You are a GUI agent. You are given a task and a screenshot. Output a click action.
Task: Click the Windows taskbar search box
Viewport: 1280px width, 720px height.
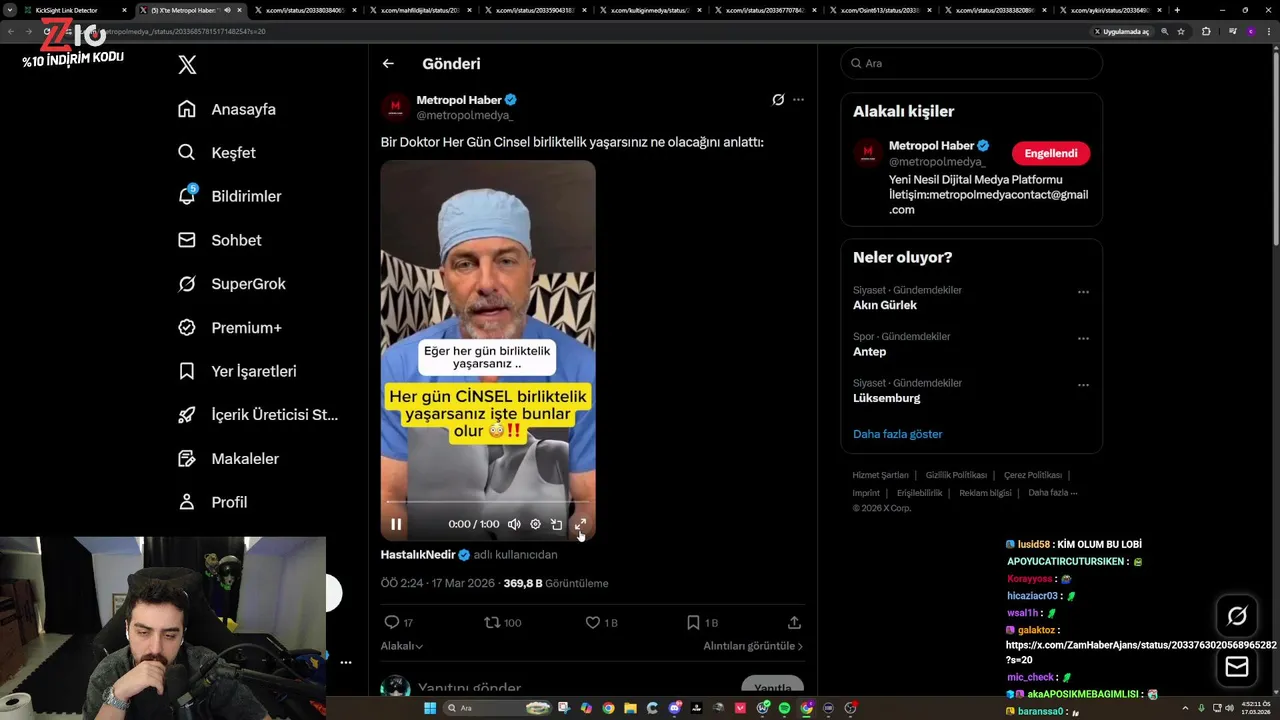[498, 708]
